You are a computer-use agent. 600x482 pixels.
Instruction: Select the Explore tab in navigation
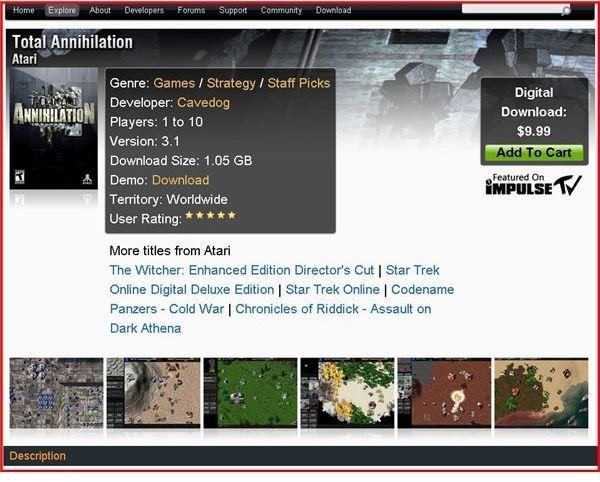[x=62, y=10]
